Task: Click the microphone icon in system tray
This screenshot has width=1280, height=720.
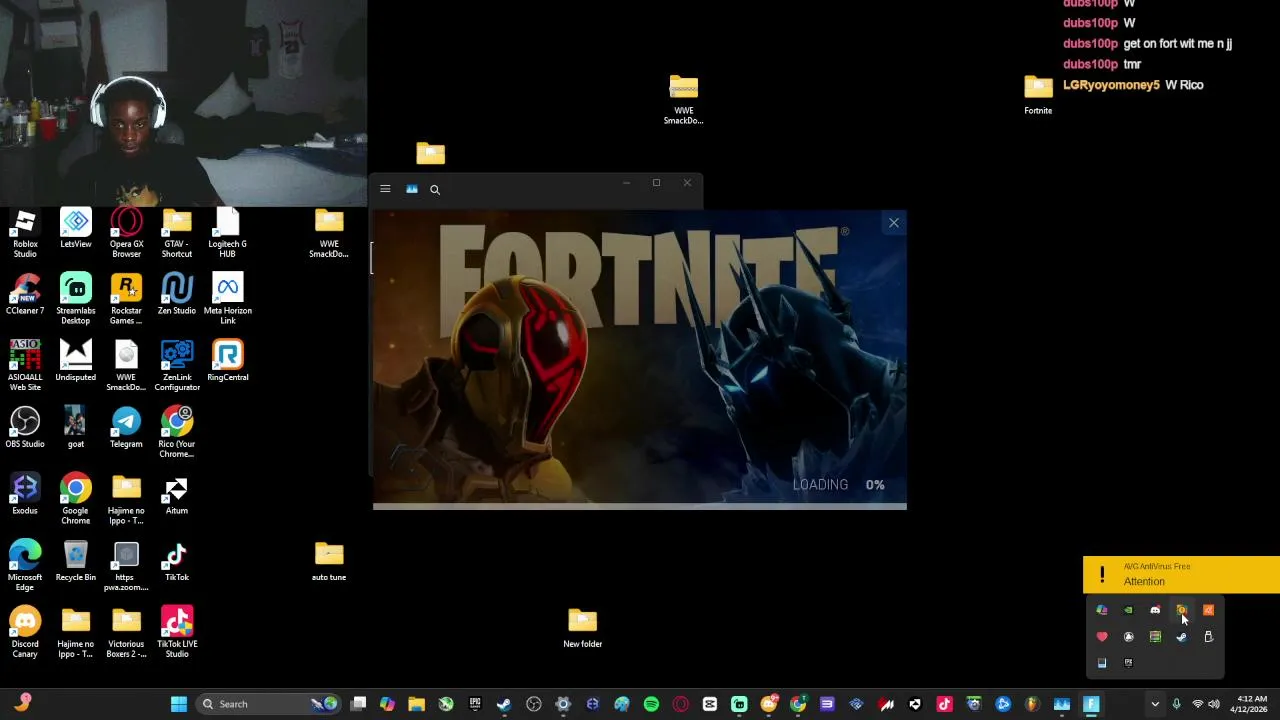Action: (x=1176, y=704)
